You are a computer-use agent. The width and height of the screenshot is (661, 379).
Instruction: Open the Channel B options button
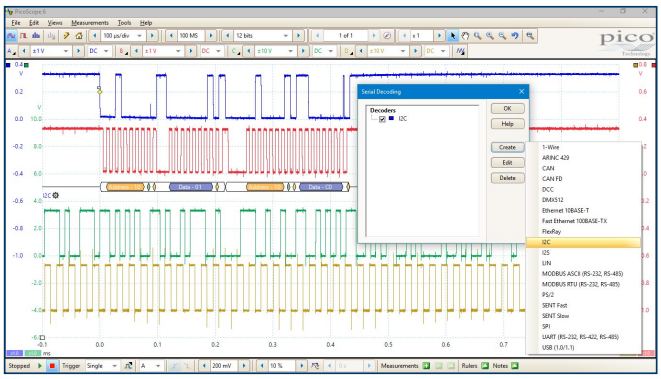pos(124,51)
